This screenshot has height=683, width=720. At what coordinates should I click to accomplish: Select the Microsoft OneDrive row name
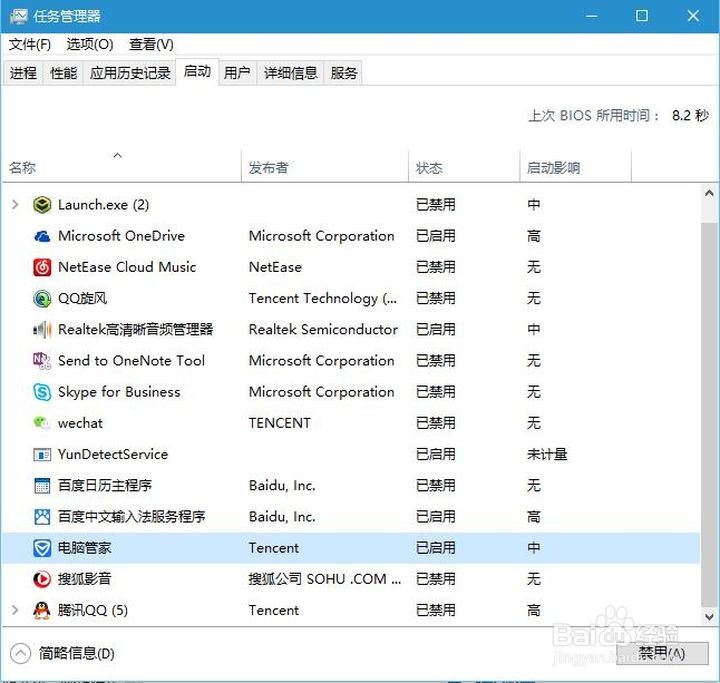pyautogui.click(x=121, y=236)
